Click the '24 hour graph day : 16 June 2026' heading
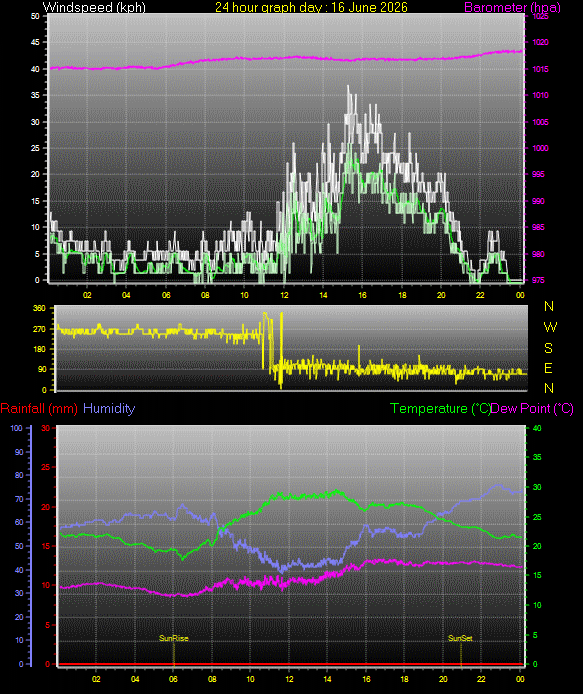583x694 pixels. [311, 7]
